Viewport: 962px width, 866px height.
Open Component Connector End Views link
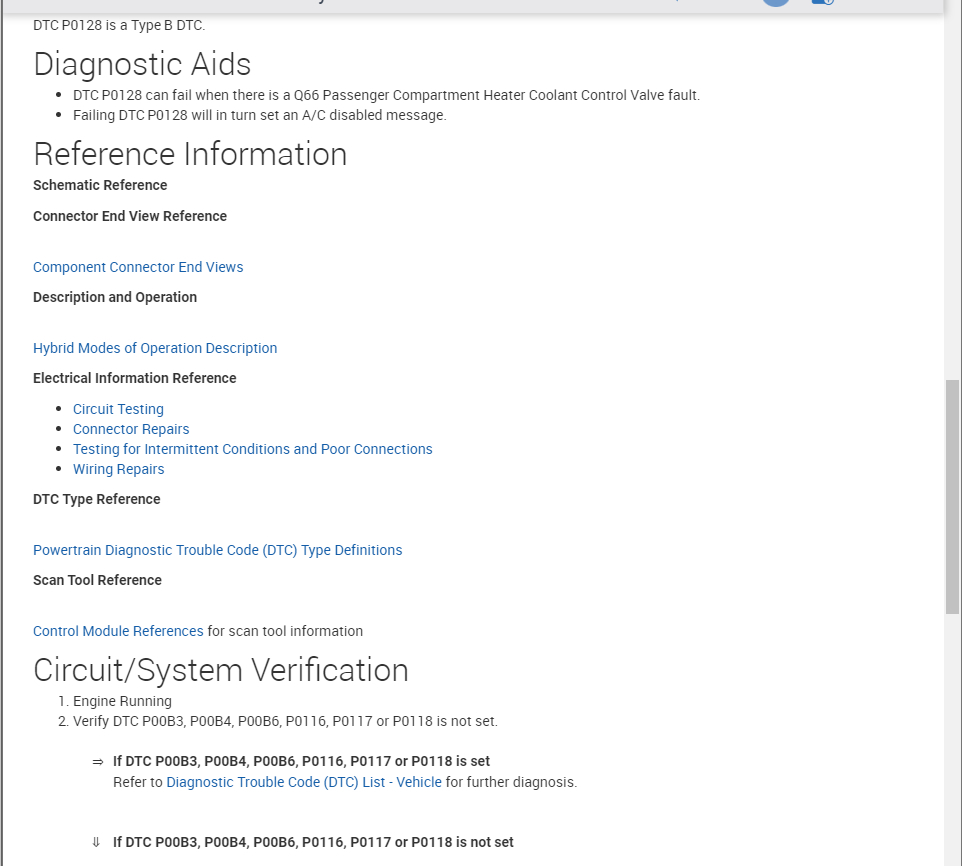[x=138, y=267]
